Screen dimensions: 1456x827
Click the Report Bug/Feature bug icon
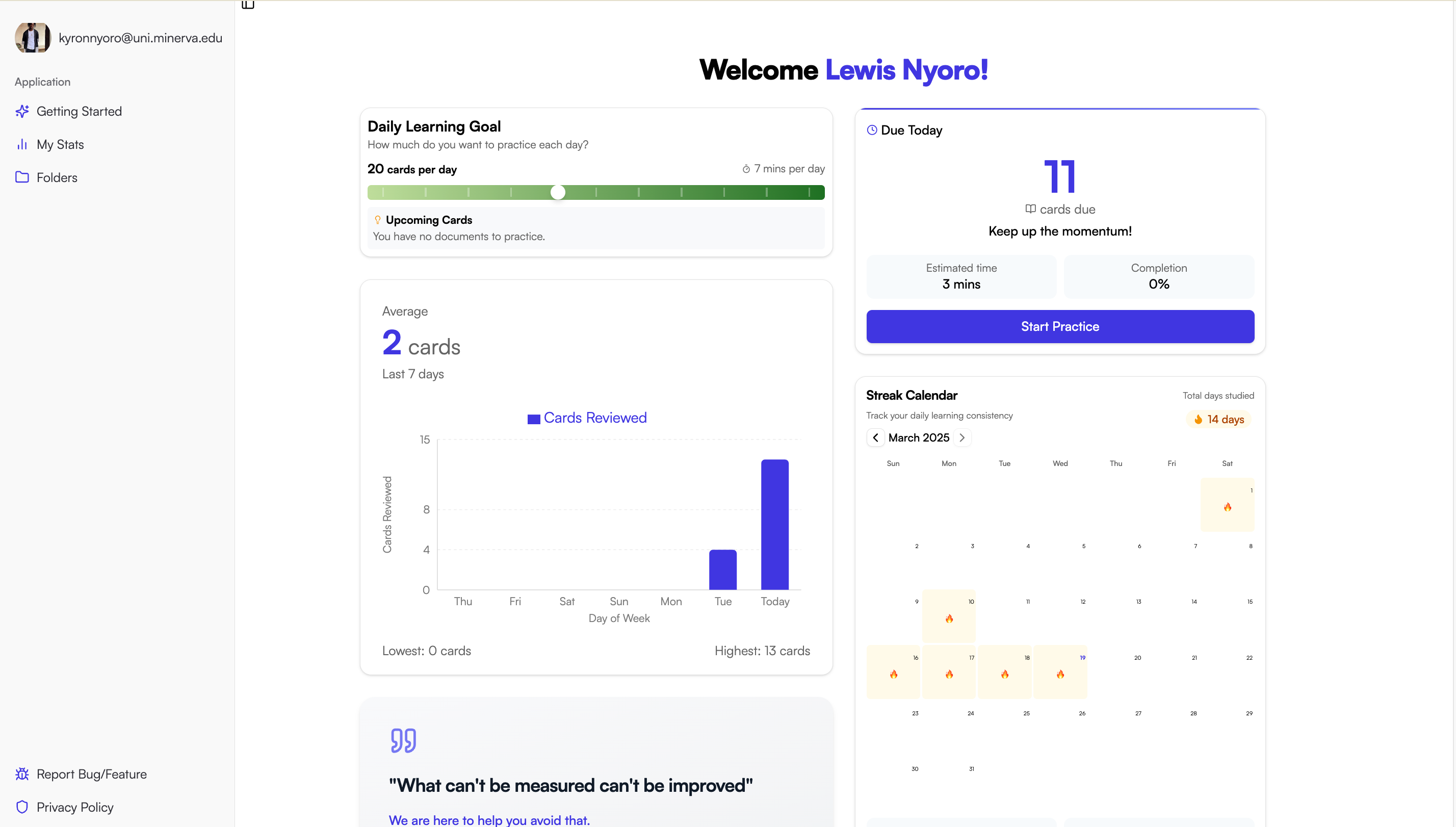[22, 773]
